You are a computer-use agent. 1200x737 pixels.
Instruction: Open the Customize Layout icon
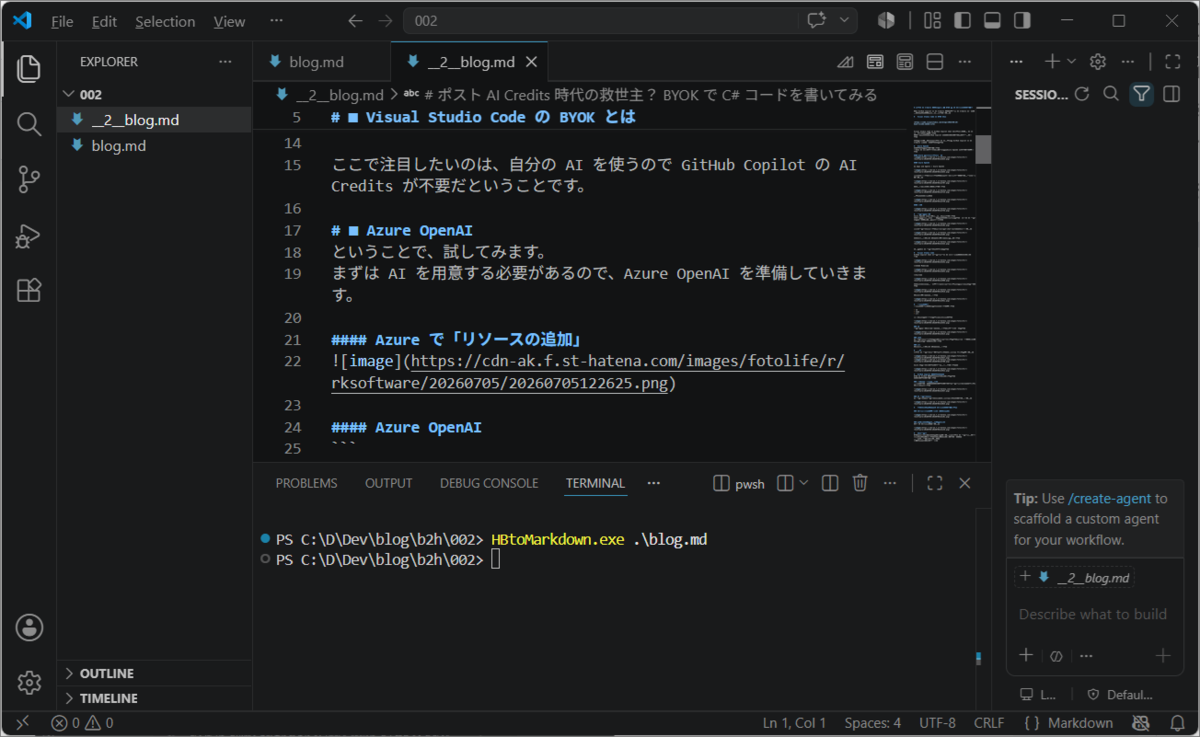tap(932, 21)
